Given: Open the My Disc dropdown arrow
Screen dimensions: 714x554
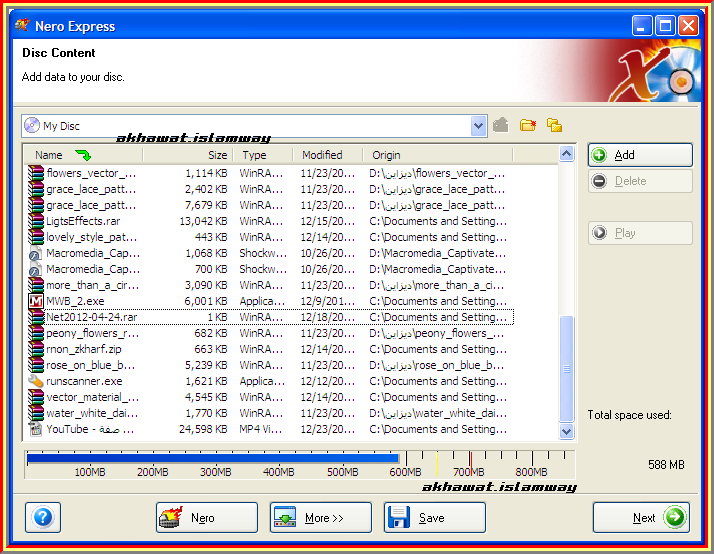Looking at the screenshot, I should click(478, 126).
